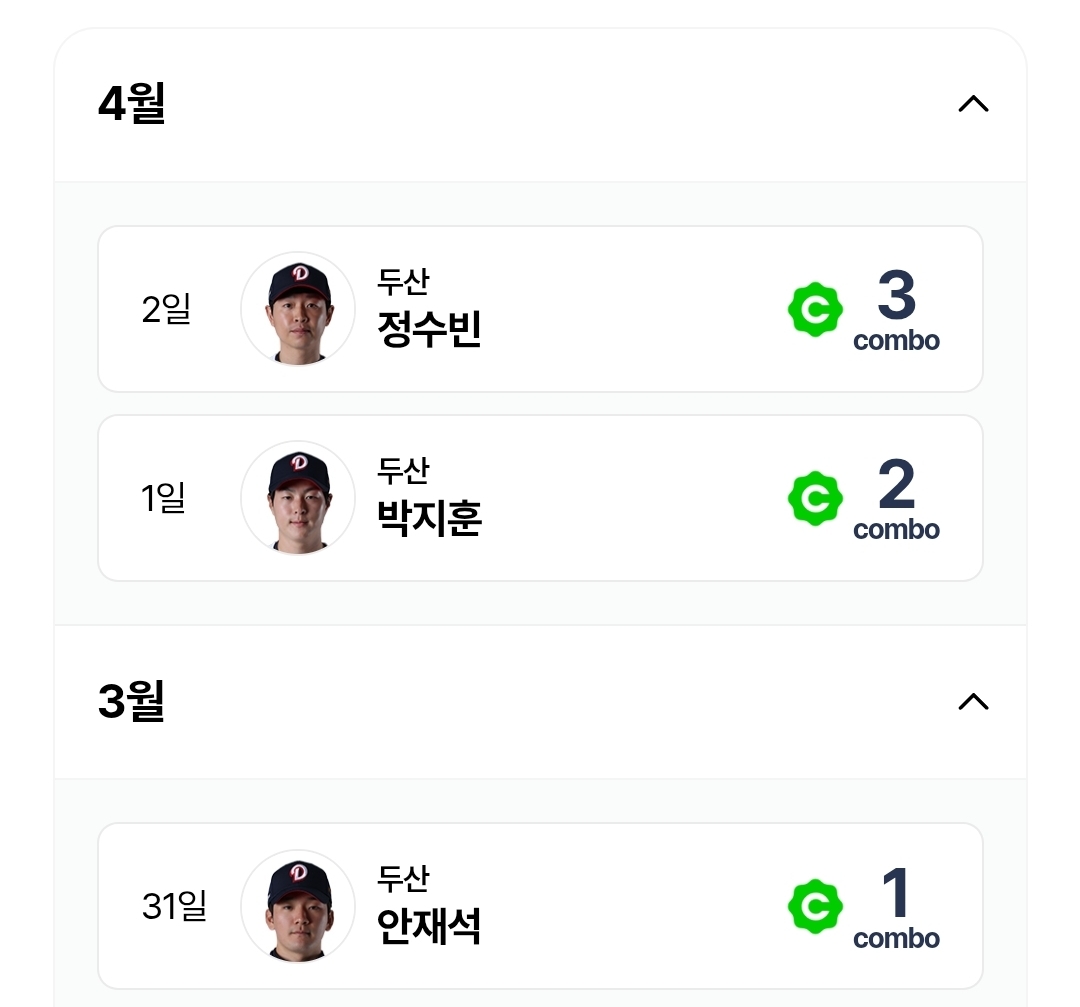1080x1007 pixels.
Task: Click 안재석 player photo
Action: [x=298, y=906]
